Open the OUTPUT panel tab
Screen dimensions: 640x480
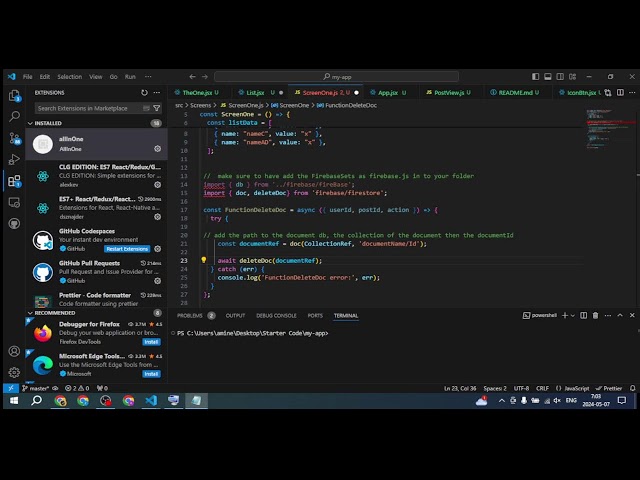(235, 316)
